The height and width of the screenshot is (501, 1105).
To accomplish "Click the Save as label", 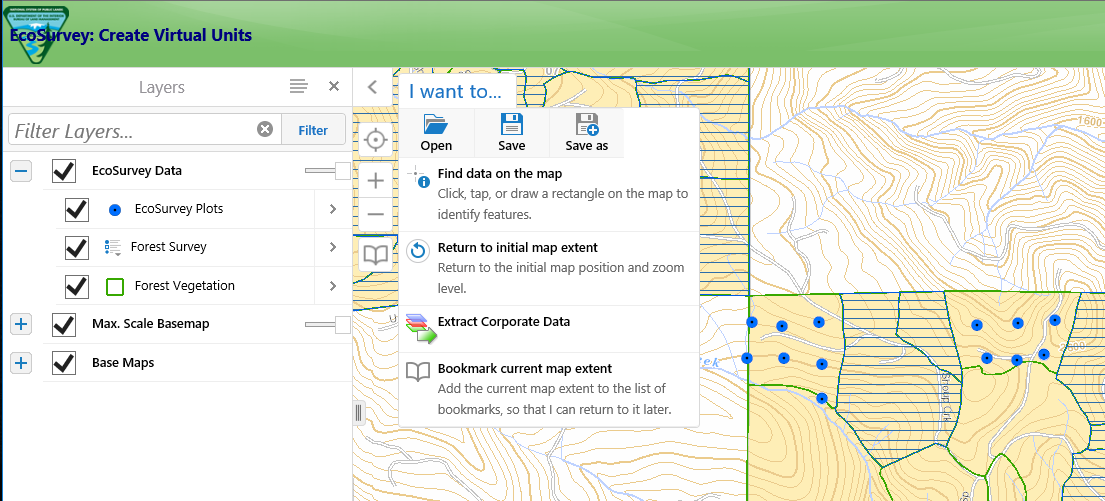I will pyautogui.click(x=586, y=146).
